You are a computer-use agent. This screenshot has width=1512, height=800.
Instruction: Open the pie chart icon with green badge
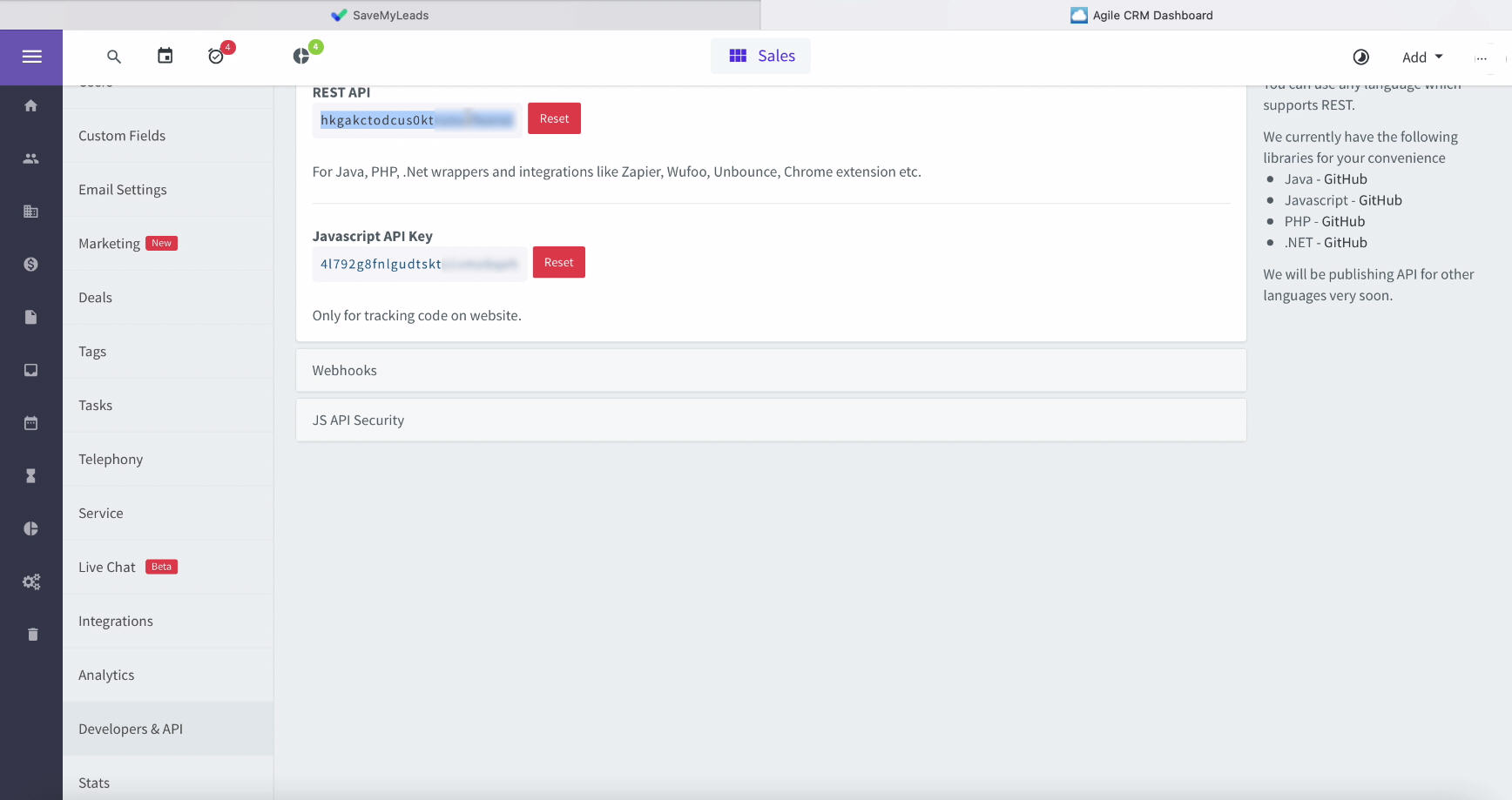pos(301,56)
